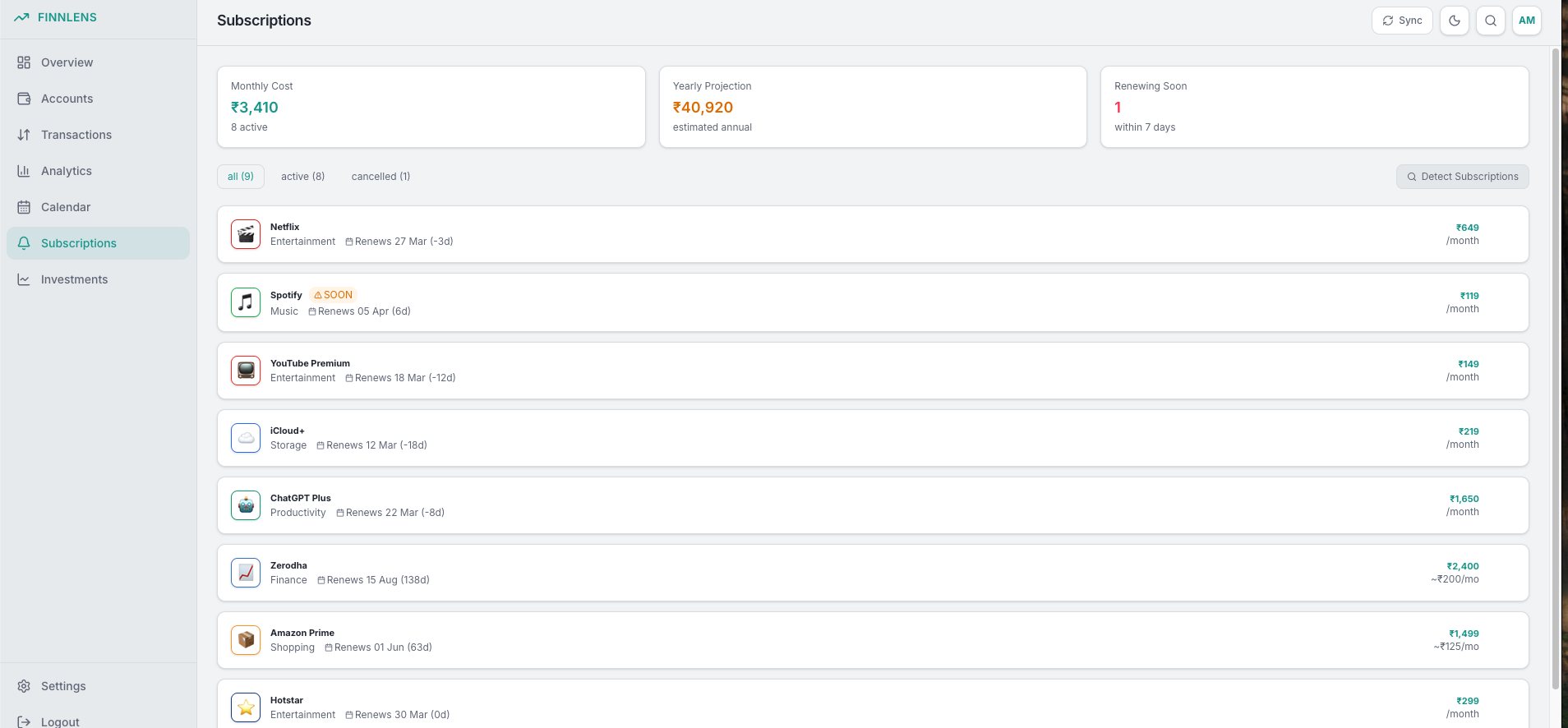Click the Sync button
1568x728 pixels.
1402,21
